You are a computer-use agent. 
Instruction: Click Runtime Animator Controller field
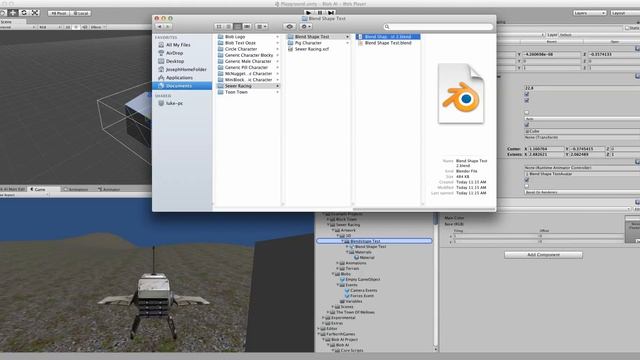tap(582, 168)
